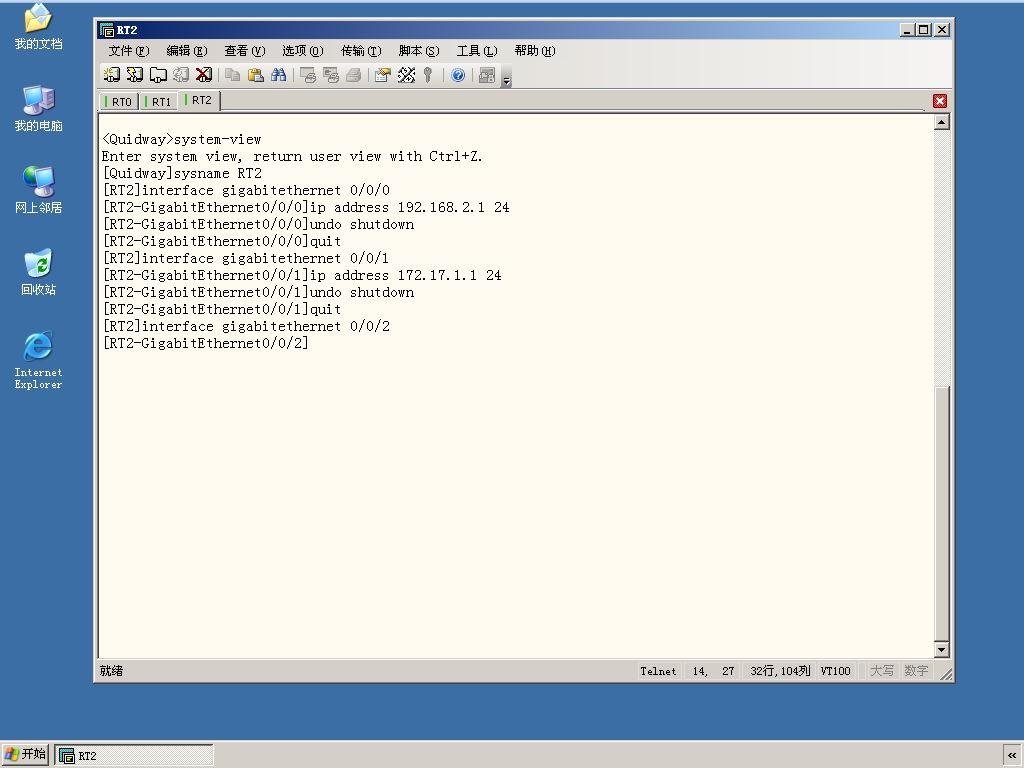Click VT100 in the status bar
1024x768 pixels.
pyautogui.click(x=835, y=671)
